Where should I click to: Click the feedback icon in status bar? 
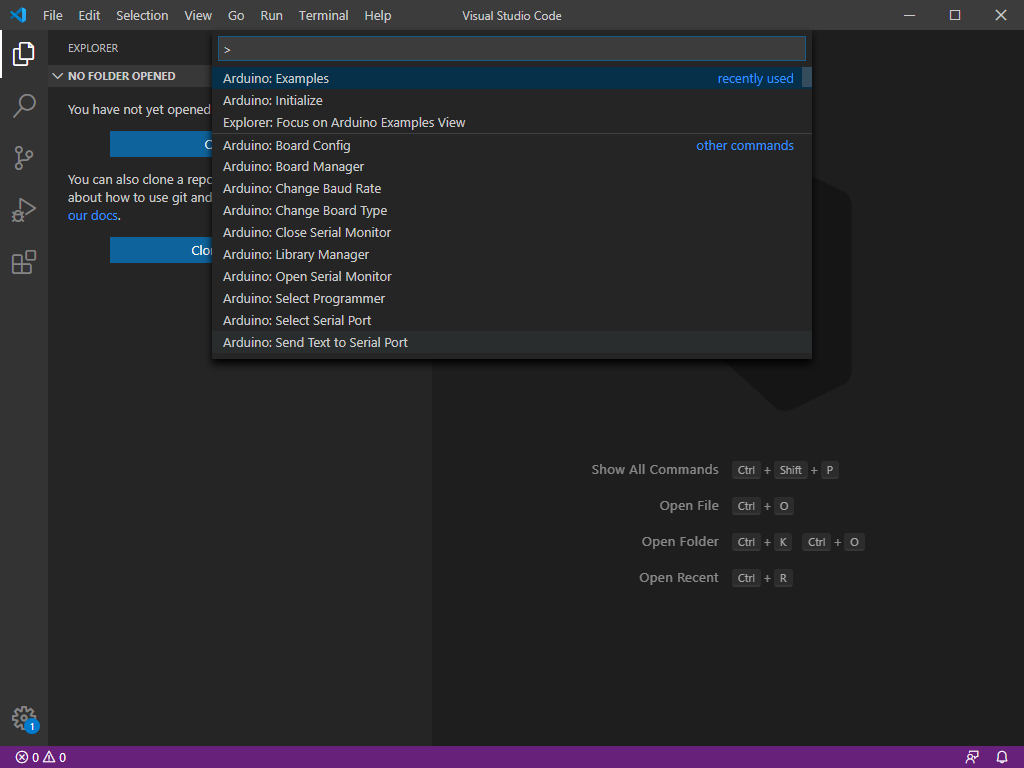tap(972, 758)
